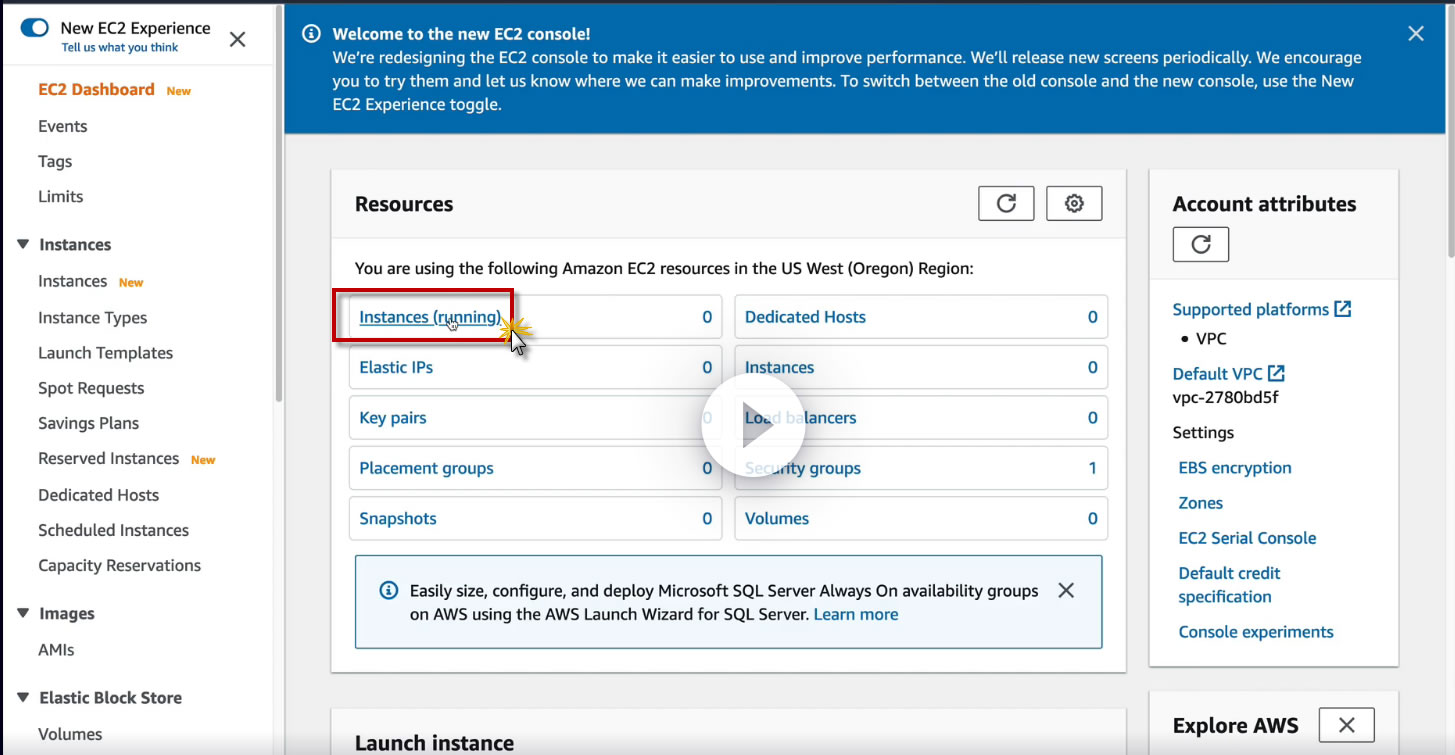Open Console experiments
This screenshot has width=1455, height=755.
tap(1256, 632)
